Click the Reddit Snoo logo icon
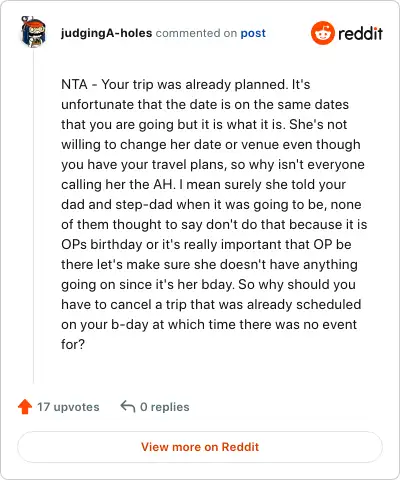The width and height of the screenshot is (400, 480). point(322,33)
